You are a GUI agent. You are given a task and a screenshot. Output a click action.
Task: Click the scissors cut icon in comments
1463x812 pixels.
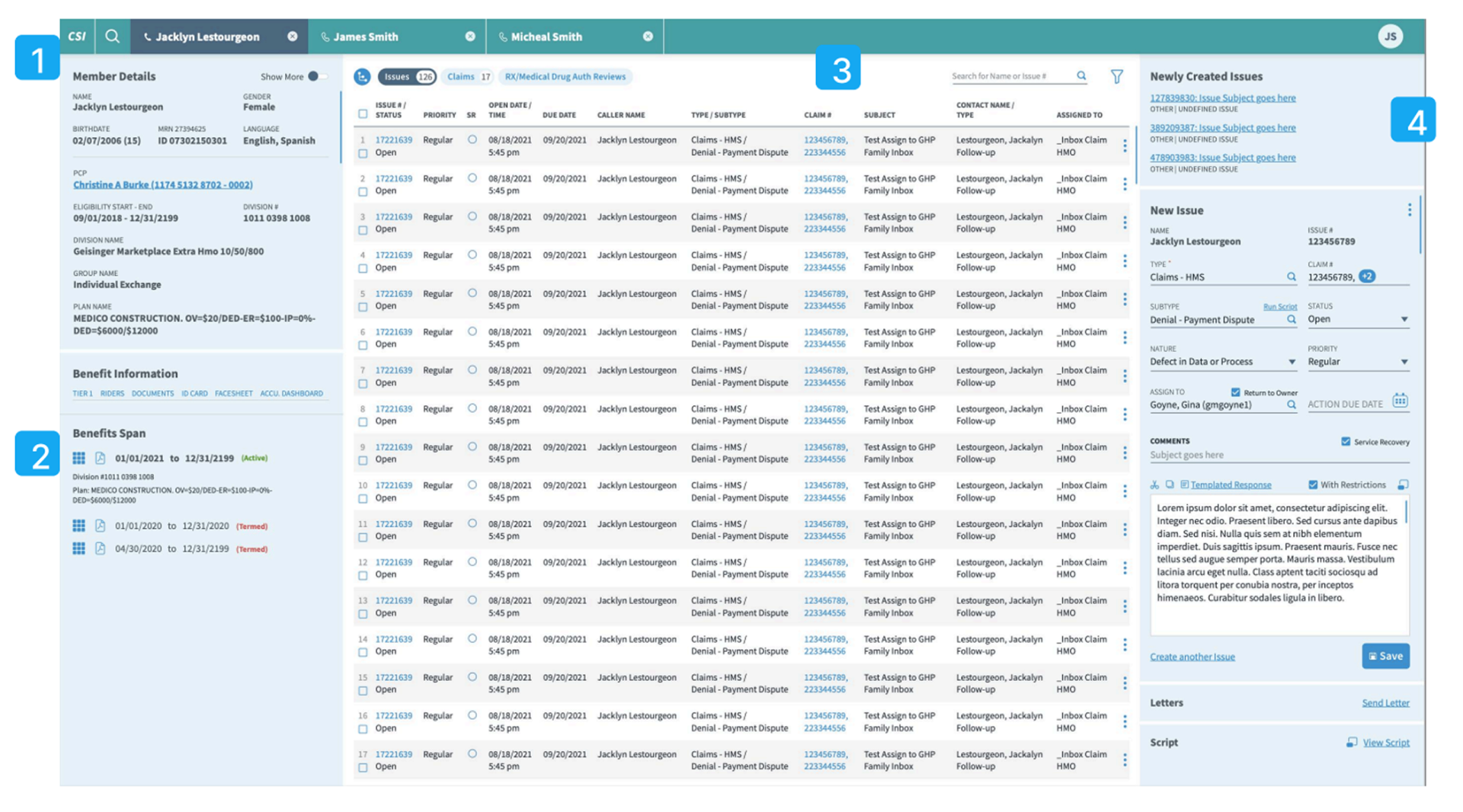pos(1154,484)
